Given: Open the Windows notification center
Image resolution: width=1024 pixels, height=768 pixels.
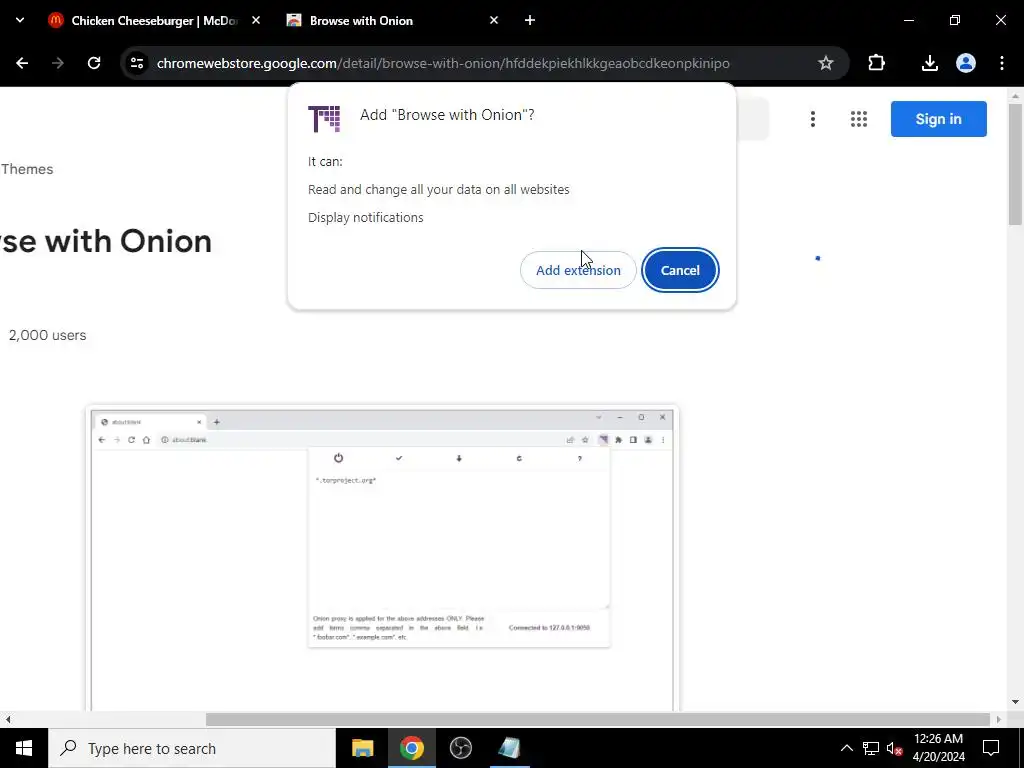Looking at the screenshot, I should 991,748.
